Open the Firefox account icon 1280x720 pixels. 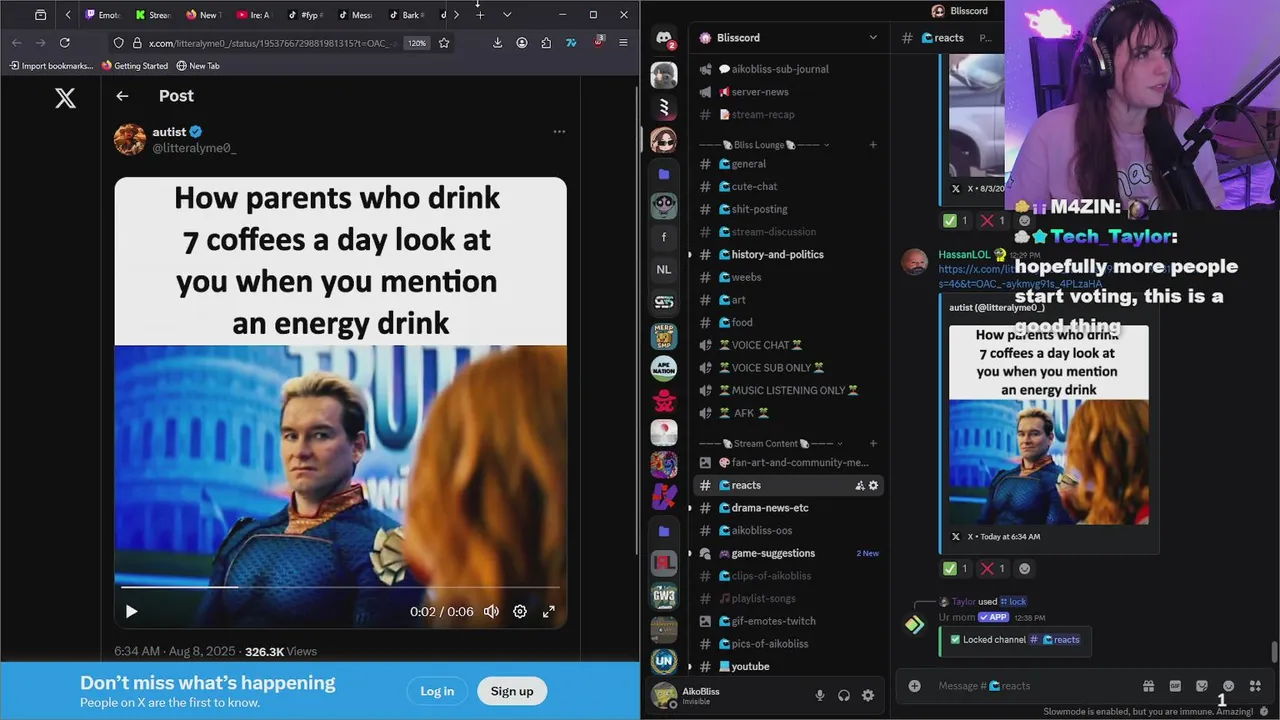[x=522, y=43]
